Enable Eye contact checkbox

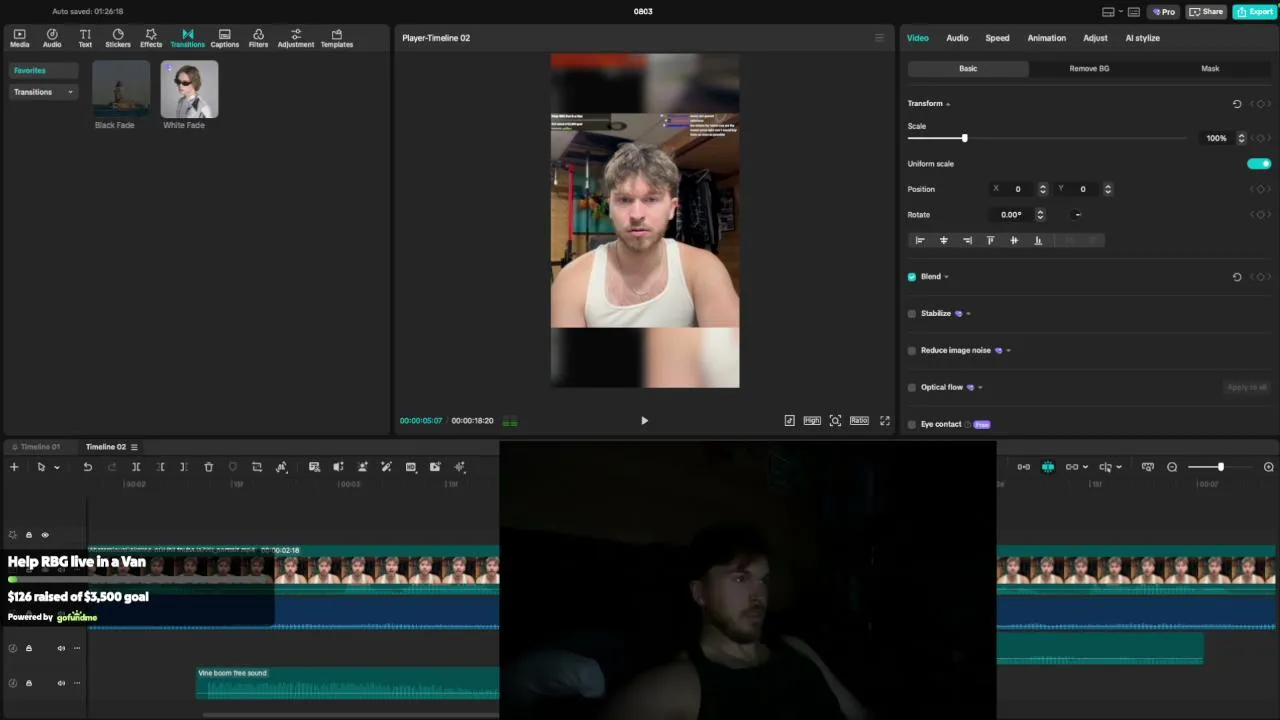click(x=912, y=425)
